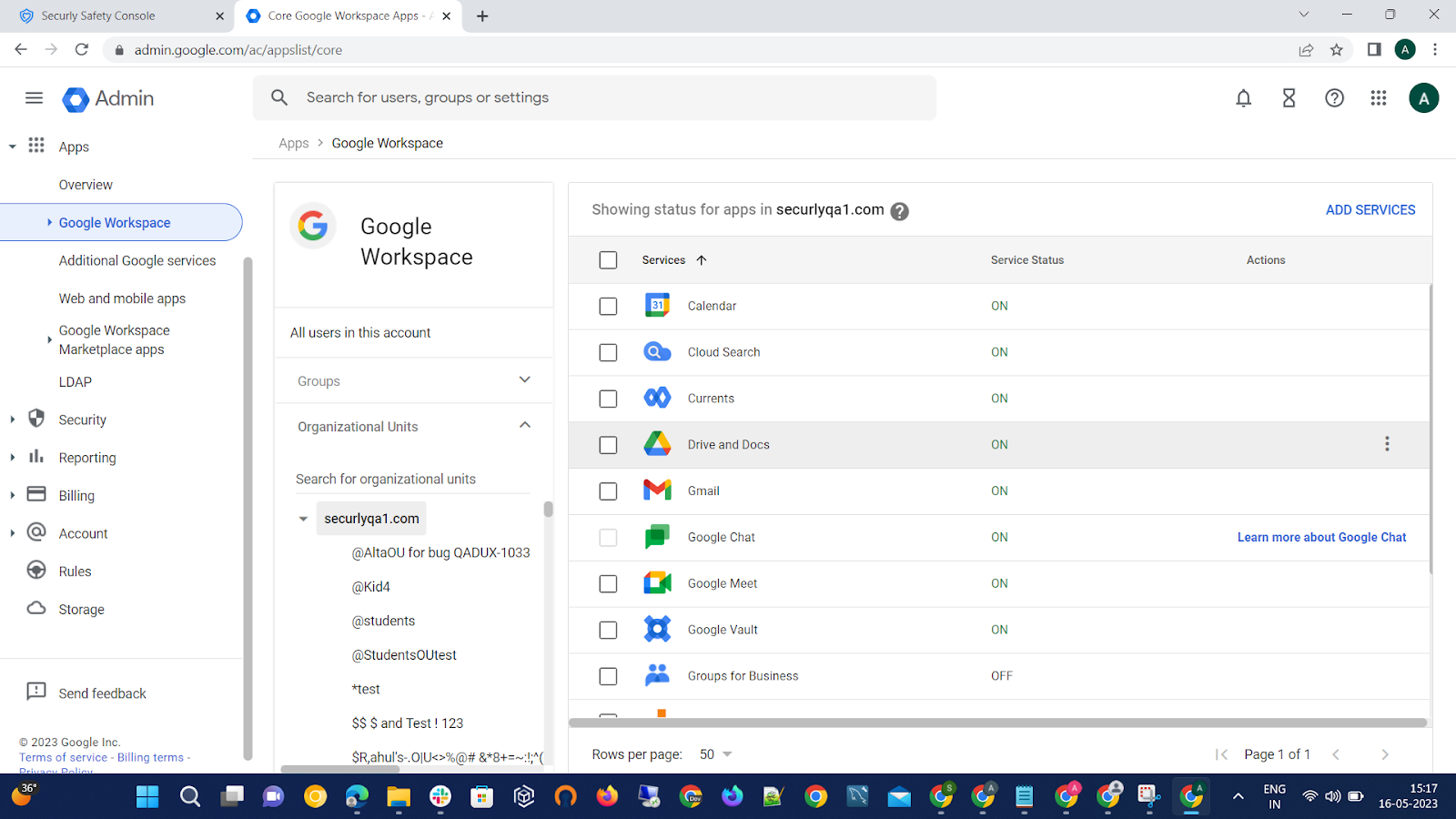The width and height of the screenshot is (1456, 819).
Task: Open Learn more about Google Chat link
Action: (1321, 537)
